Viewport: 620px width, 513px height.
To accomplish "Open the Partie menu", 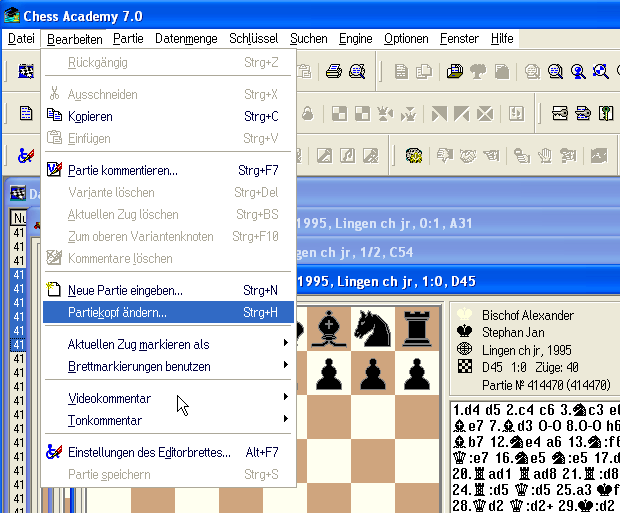I will click(128, 39).
